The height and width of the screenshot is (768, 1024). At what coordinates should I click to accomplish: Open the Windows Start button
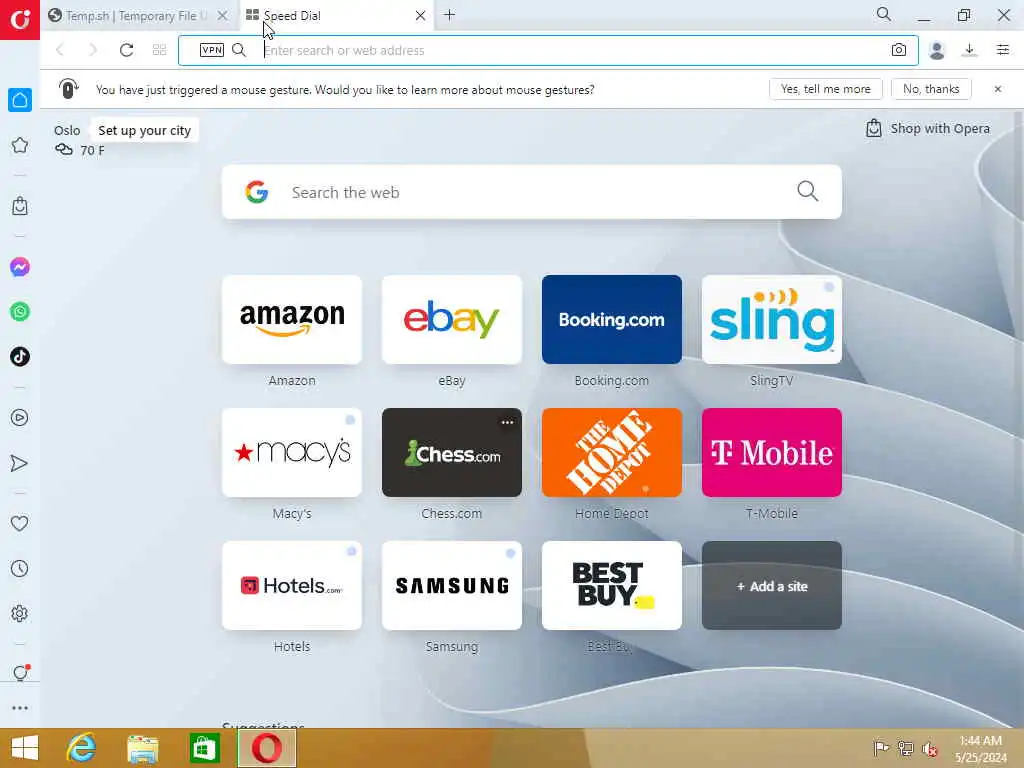(x=25, y=748)
